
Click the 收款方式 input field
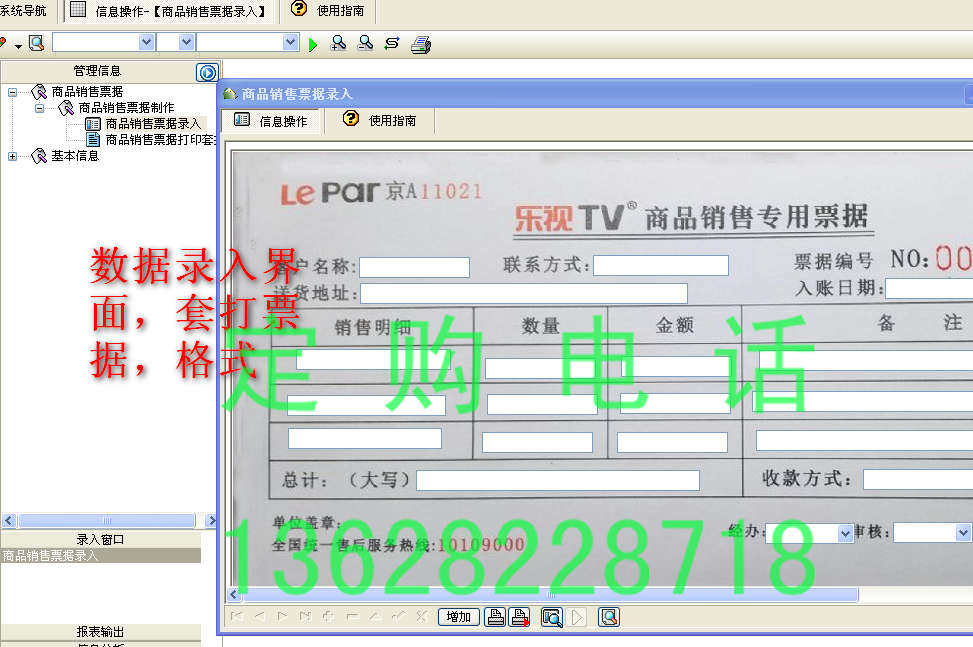(918, 479)
